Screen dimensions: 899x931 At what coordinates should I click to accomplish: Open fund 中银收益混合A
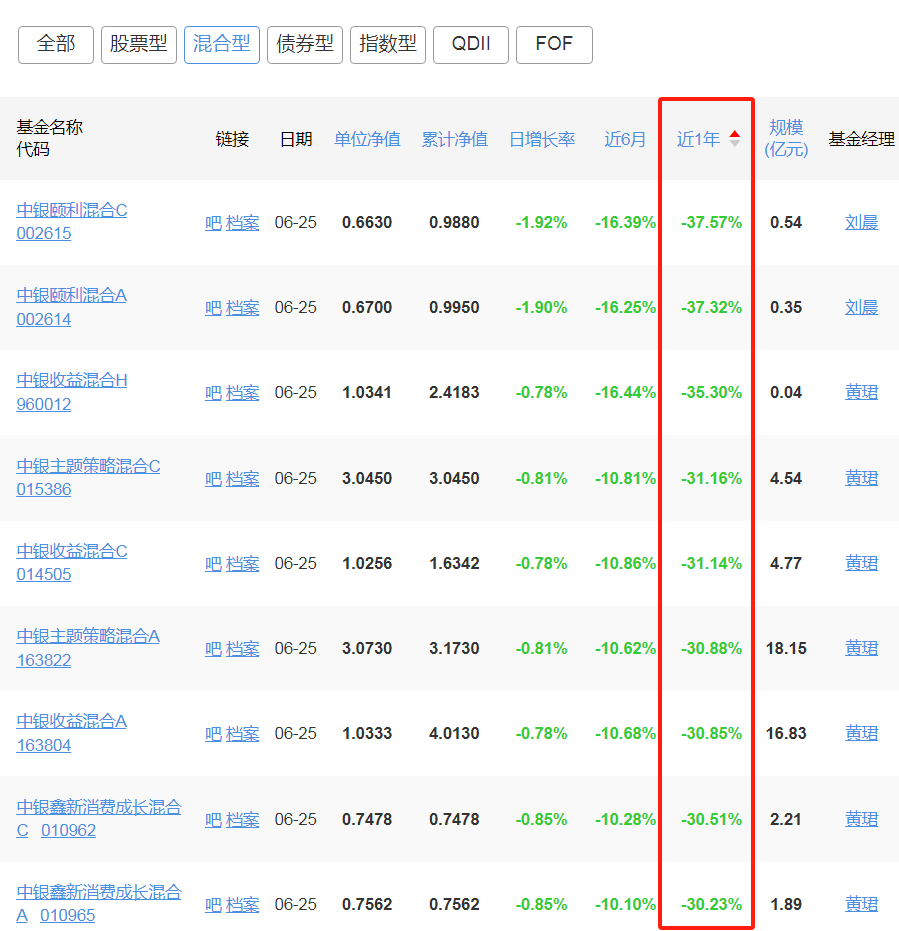(x=72, y=721)
